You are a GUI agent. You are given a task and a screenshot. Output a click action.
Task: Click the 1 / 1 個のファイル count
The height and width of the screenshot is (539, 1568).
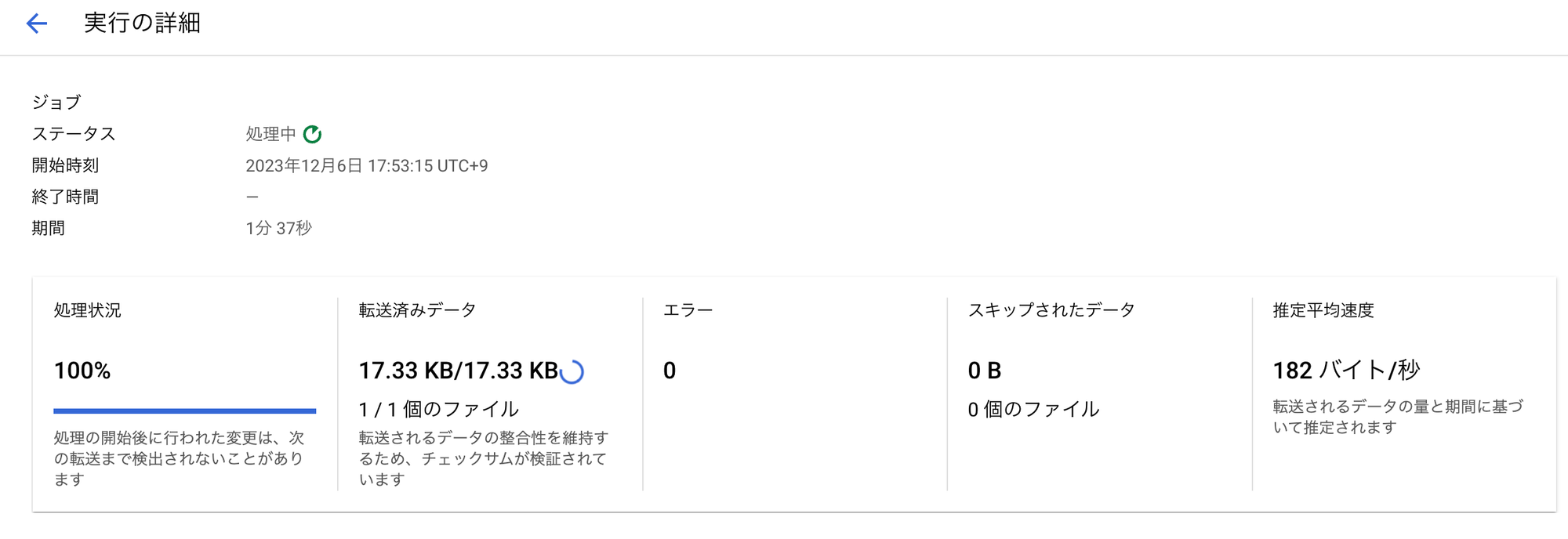(x=438, y=409)
